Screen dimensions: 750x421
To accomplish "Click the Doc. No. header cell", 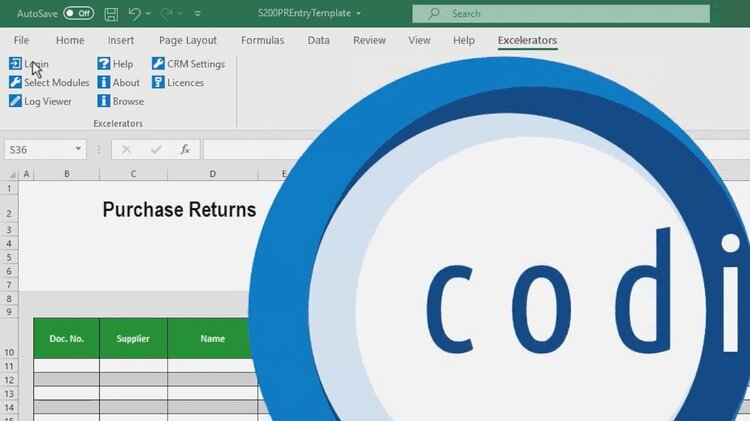I will click(x=66, y=338).
